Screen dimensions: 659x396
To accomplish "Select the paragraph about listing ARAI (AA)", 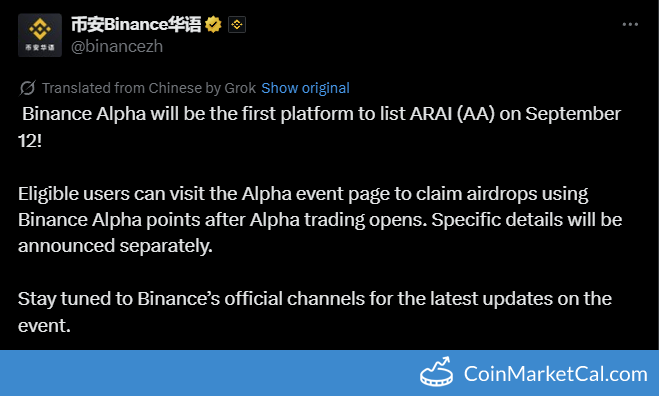I will (x=319, y=127).
